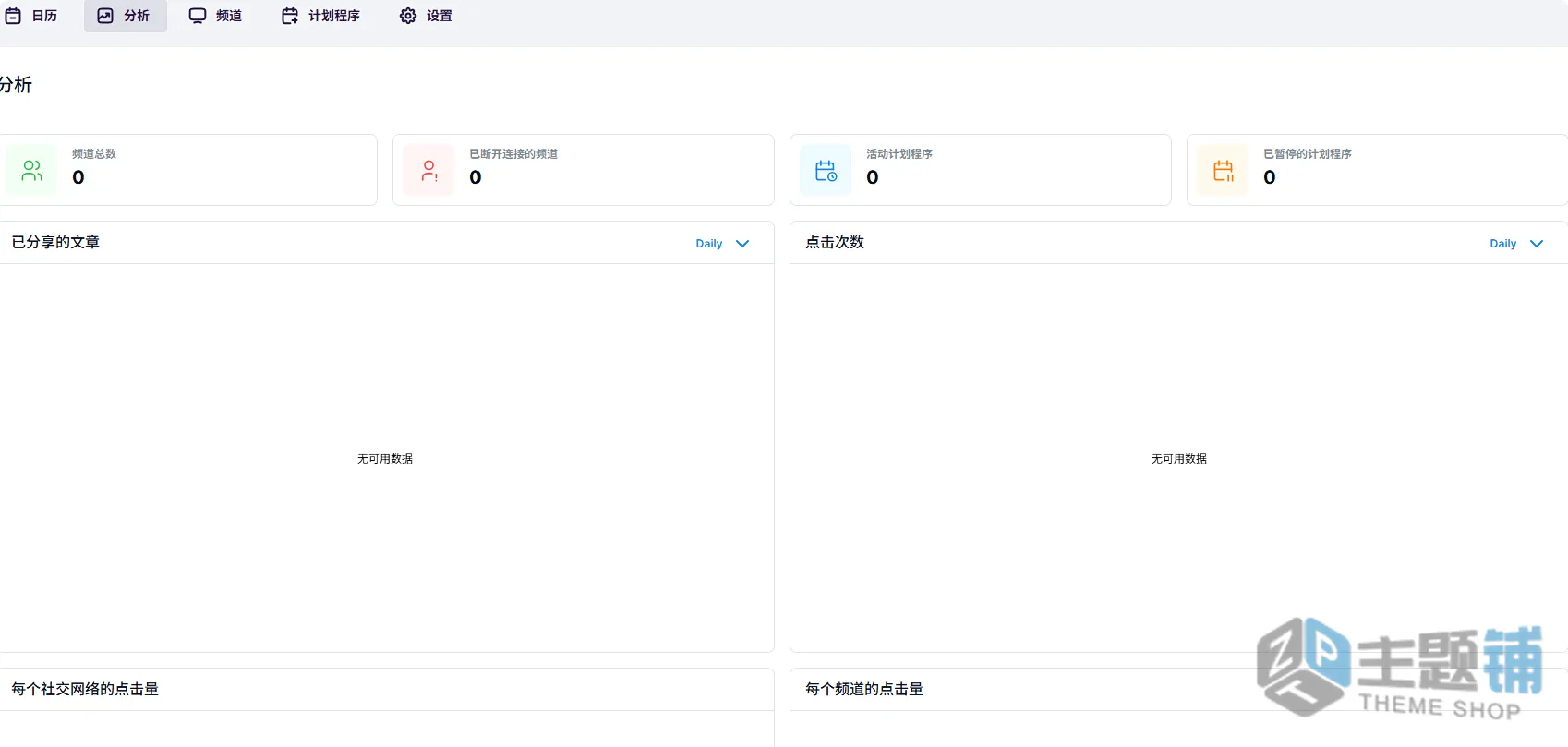Screen dimensions: 1568x747
Task: Click the red user-alert icon for 已断开连接的频道
Action: [428, 170]
